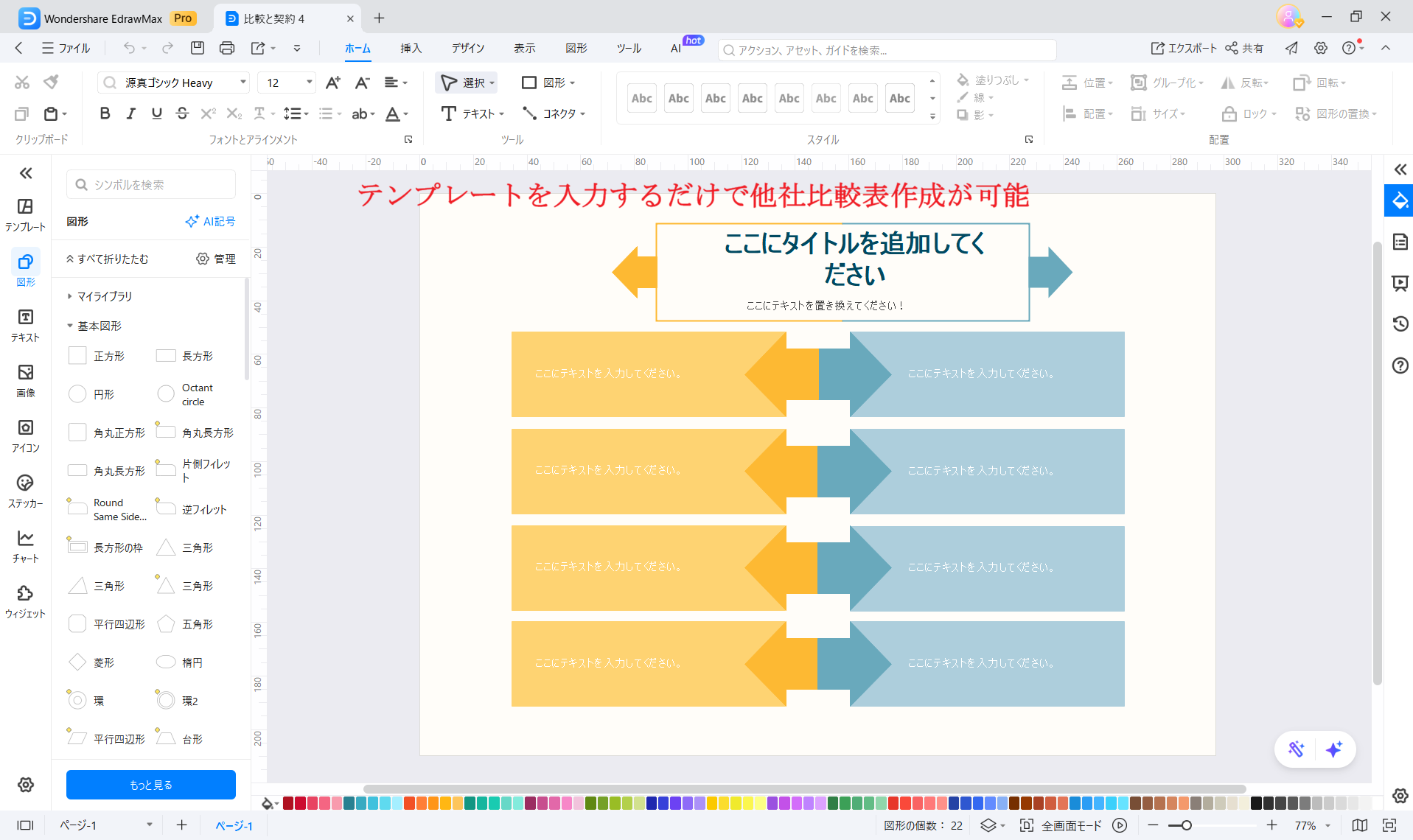Open the チャート sidebar panel
1413x840 pixels.
tap(25, 546)
